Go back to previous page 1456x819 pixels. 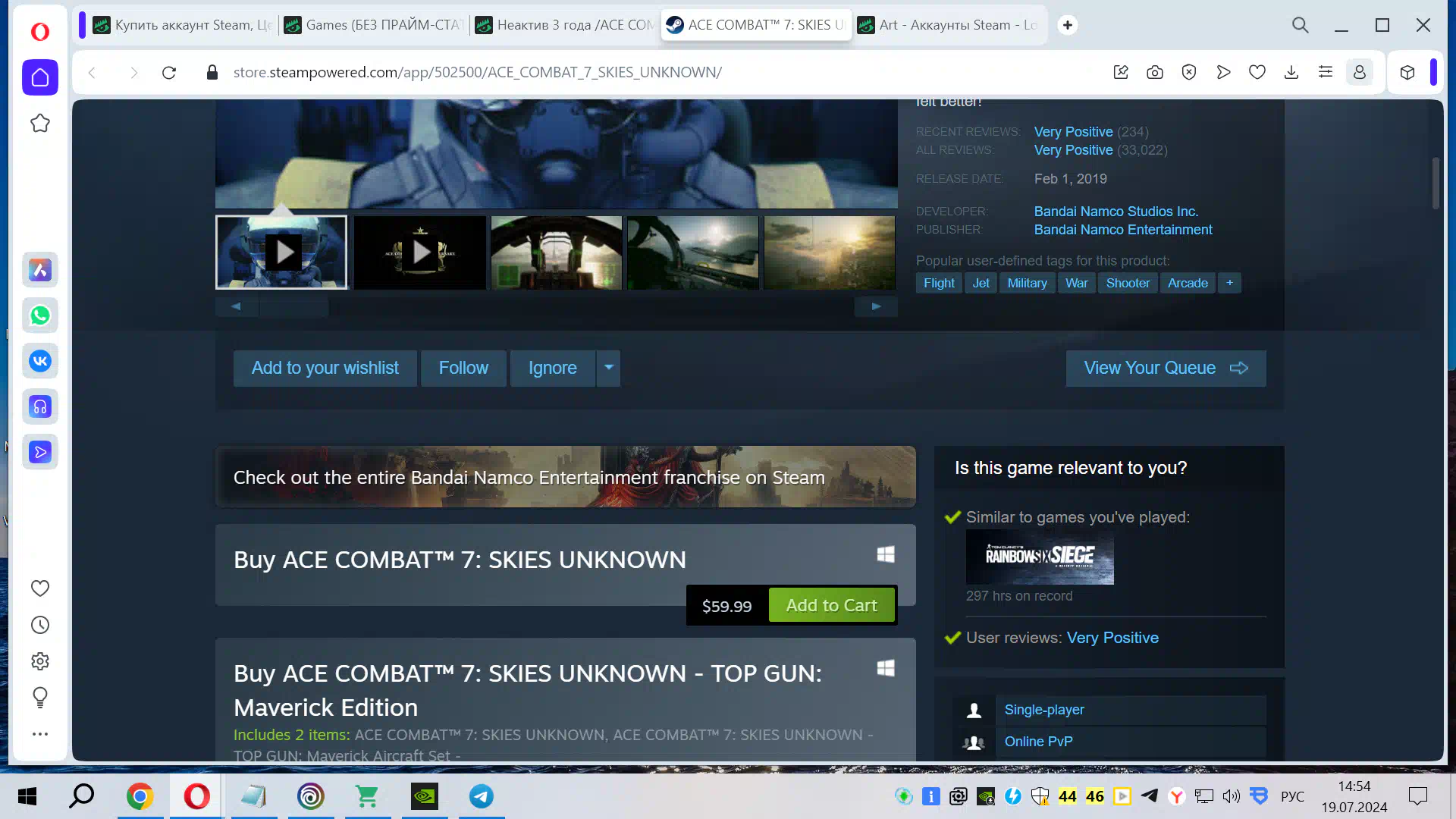[x=92, y=72]
